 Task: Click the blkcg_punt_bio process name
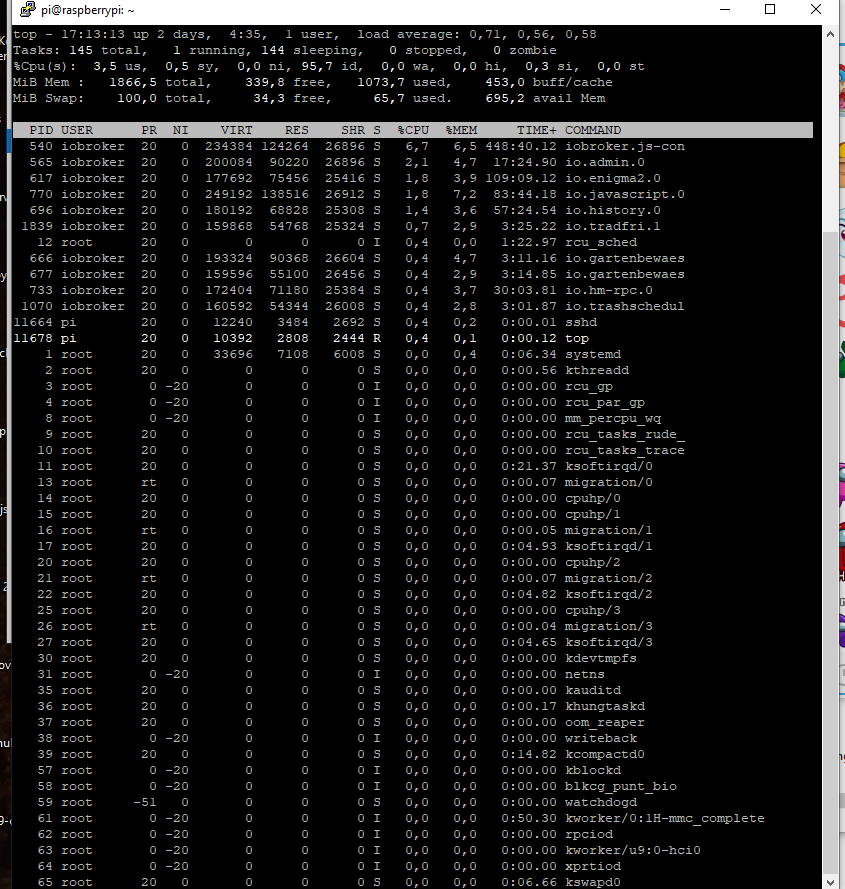621,786
